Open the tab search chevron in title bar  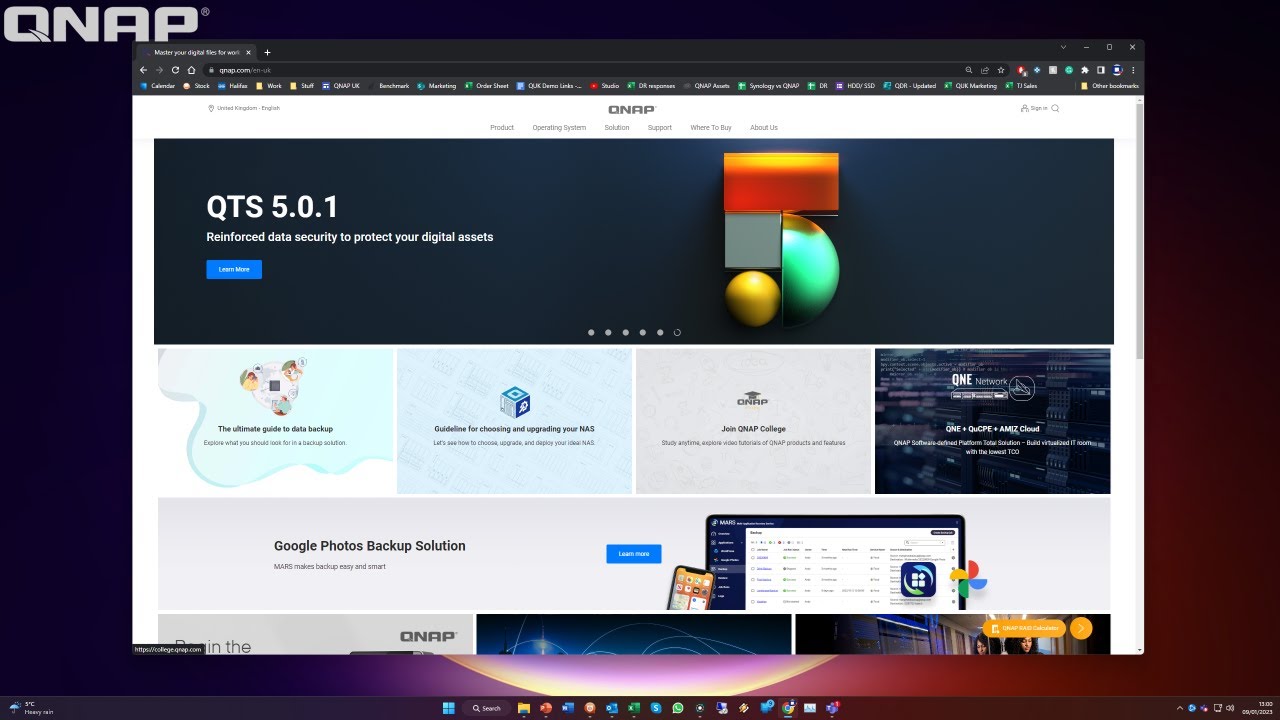point(1063,47)
